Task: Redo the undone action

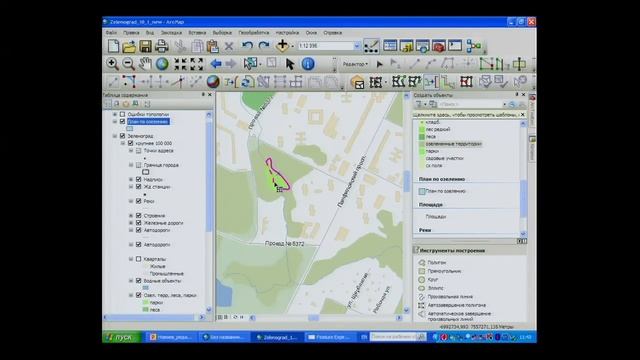Action: (x=264, y=46)
